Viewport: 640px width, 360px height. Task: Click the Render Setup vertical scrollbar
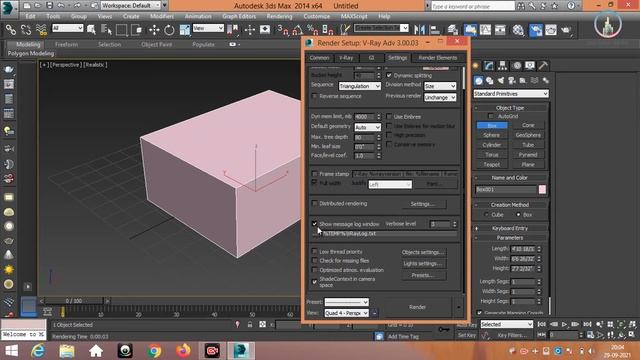464,78
